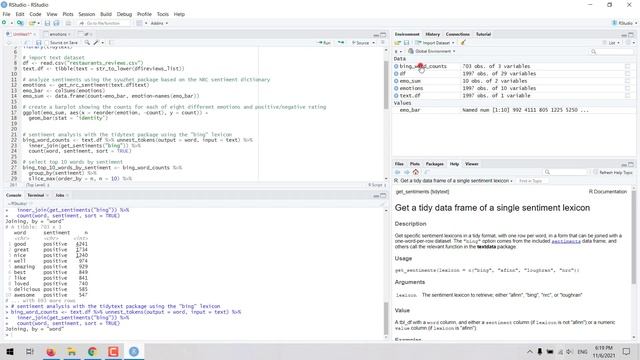Open the Tools menu
Image resolution: width=640 pixels, height=360 pixels.
point(162,14)
